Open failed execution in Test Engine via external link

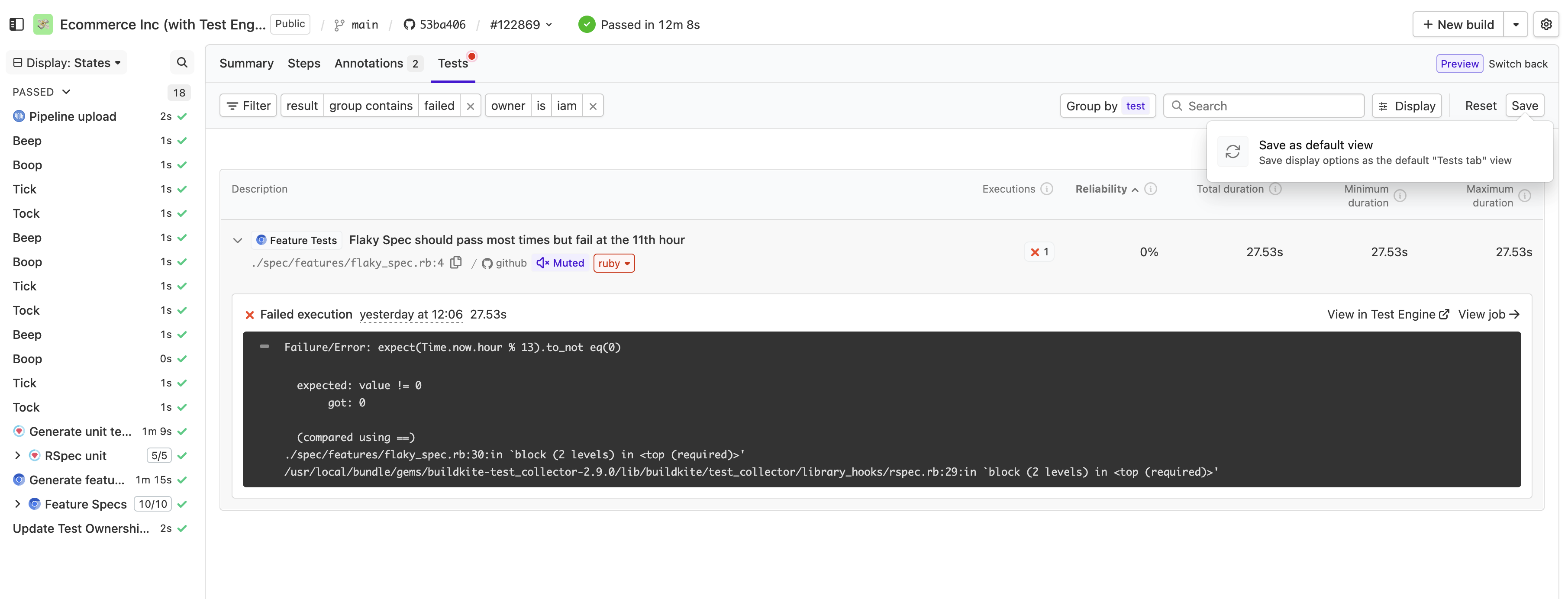1387,314
